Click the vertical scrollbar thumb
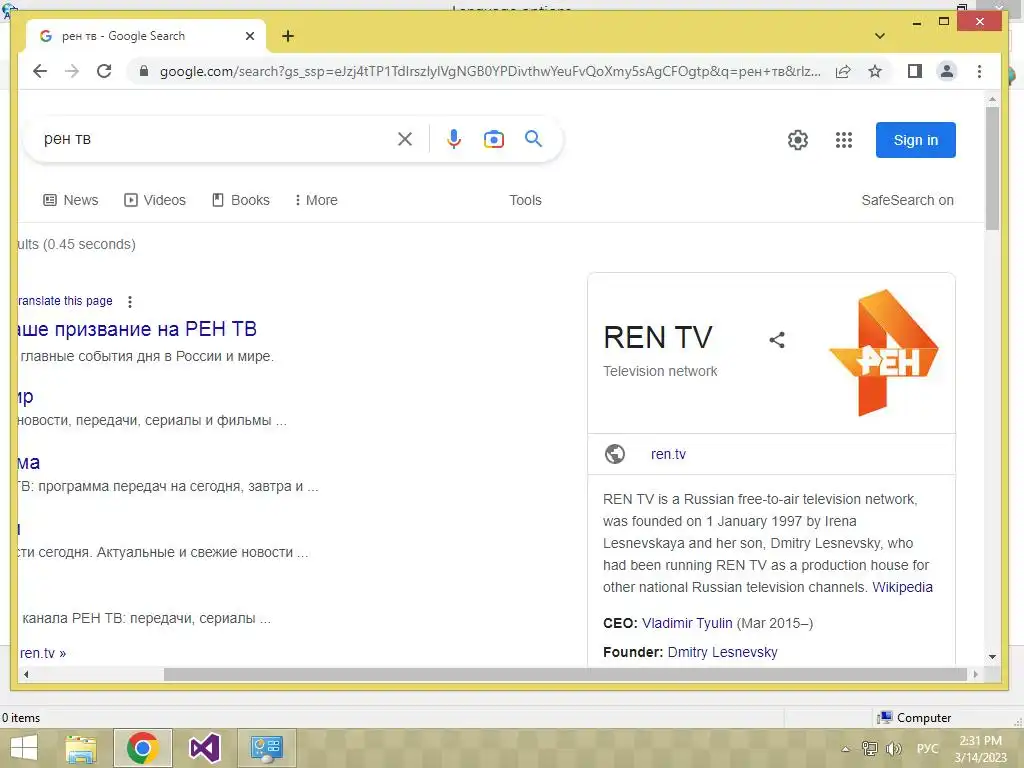The width and height of the screenshot is (1024, 768). (992, 168)
